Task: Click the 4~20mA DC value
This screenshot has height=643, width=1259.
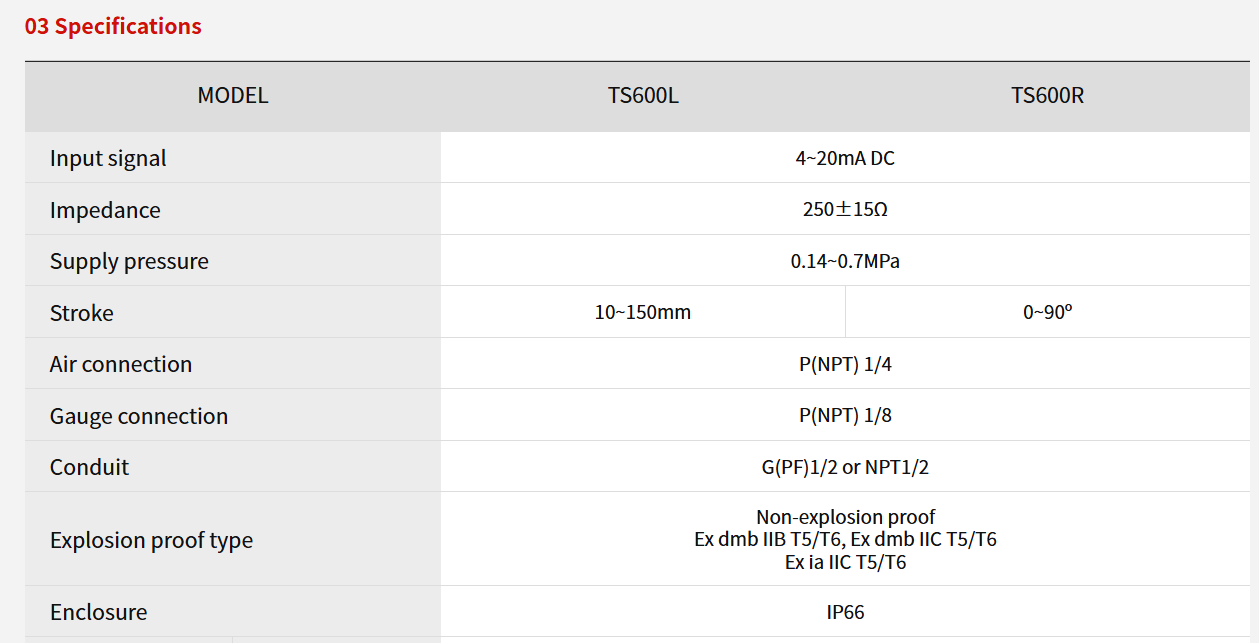Action: [x=845, y=158]
